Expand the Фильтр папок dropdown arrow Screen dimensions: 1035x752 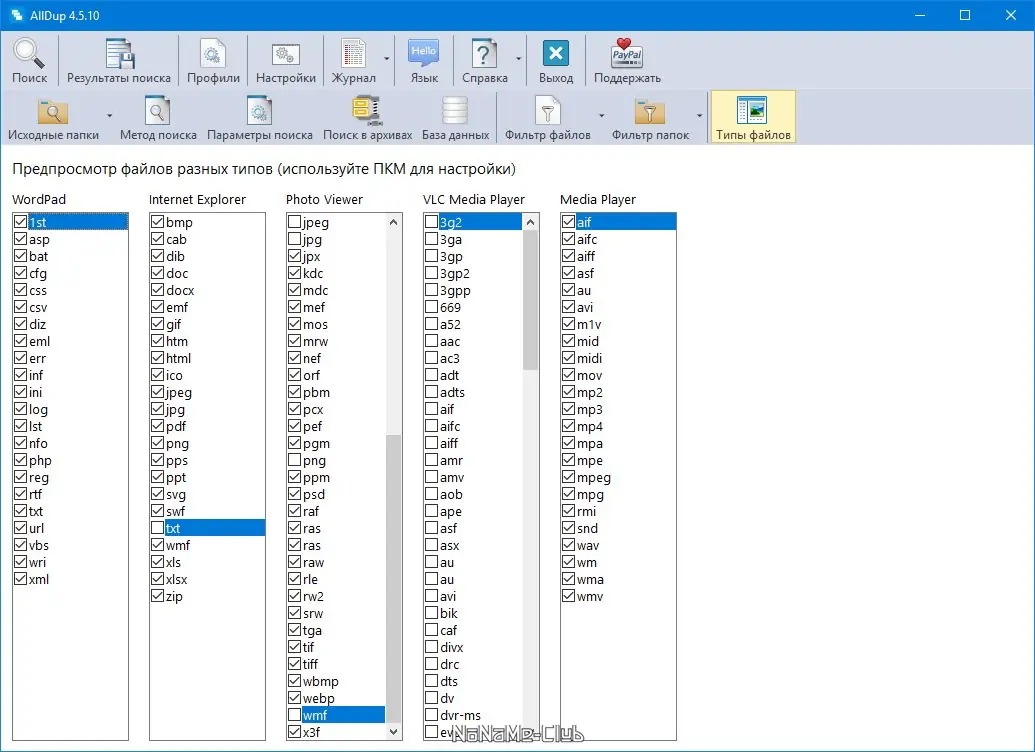tap(700, 116)
